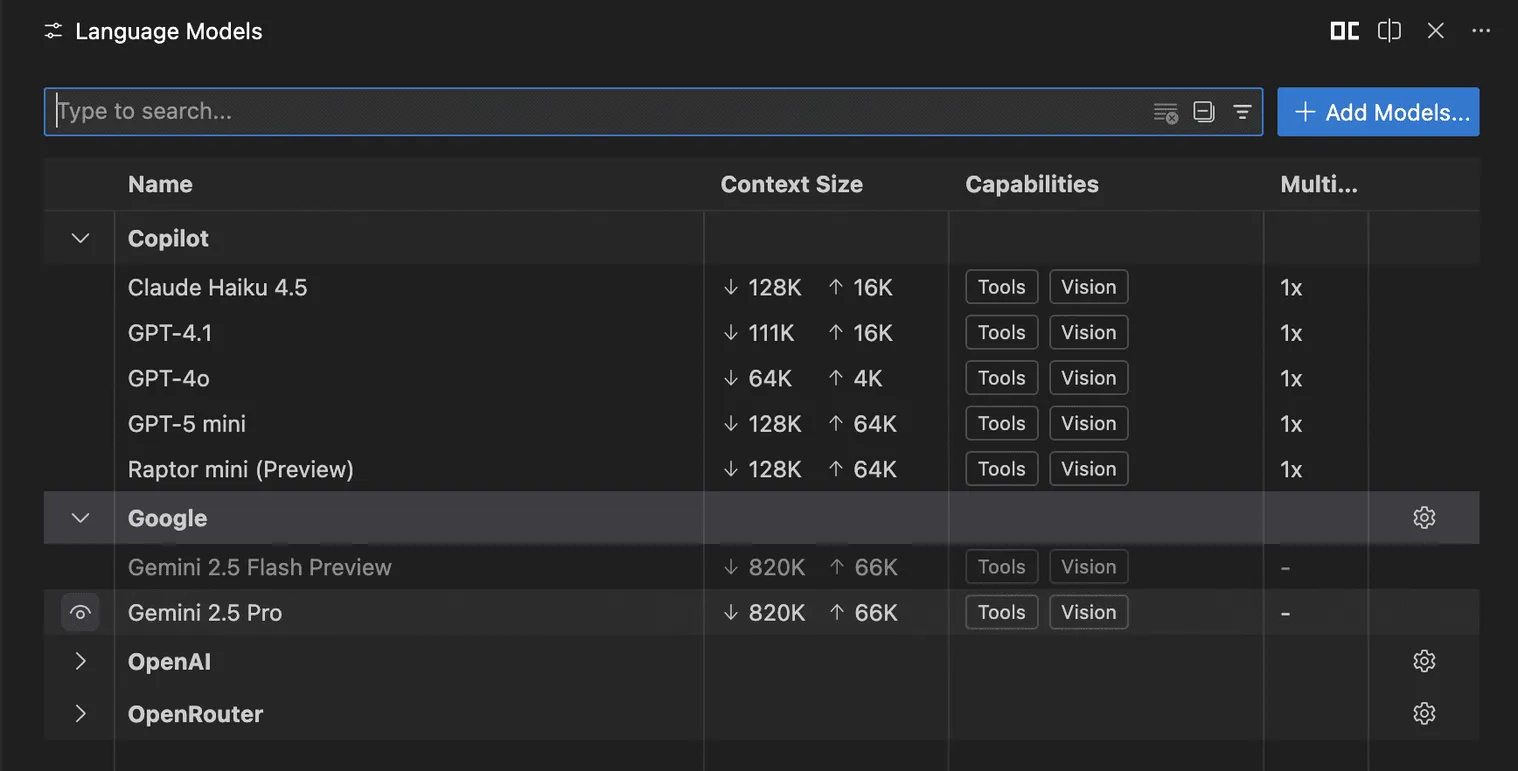1518x771 pixels.
Task: Select the Gemini 2.5 Flash Preview row
Action: click(x=400, y=567)
